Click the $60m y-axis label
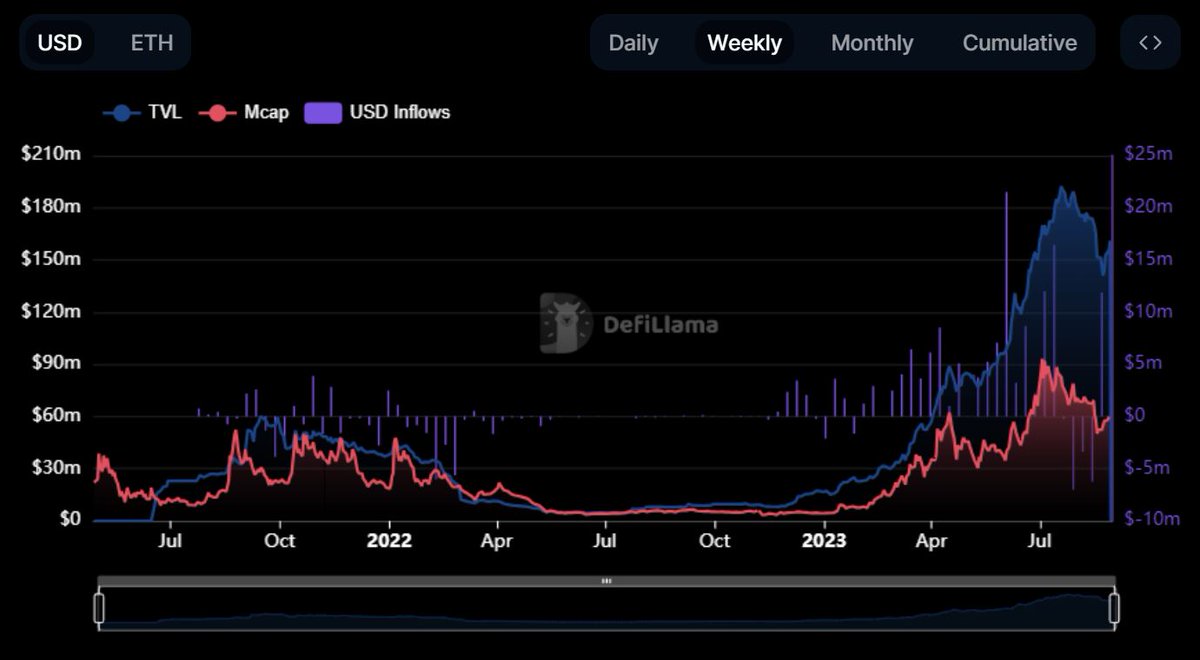 coord(55,415)
